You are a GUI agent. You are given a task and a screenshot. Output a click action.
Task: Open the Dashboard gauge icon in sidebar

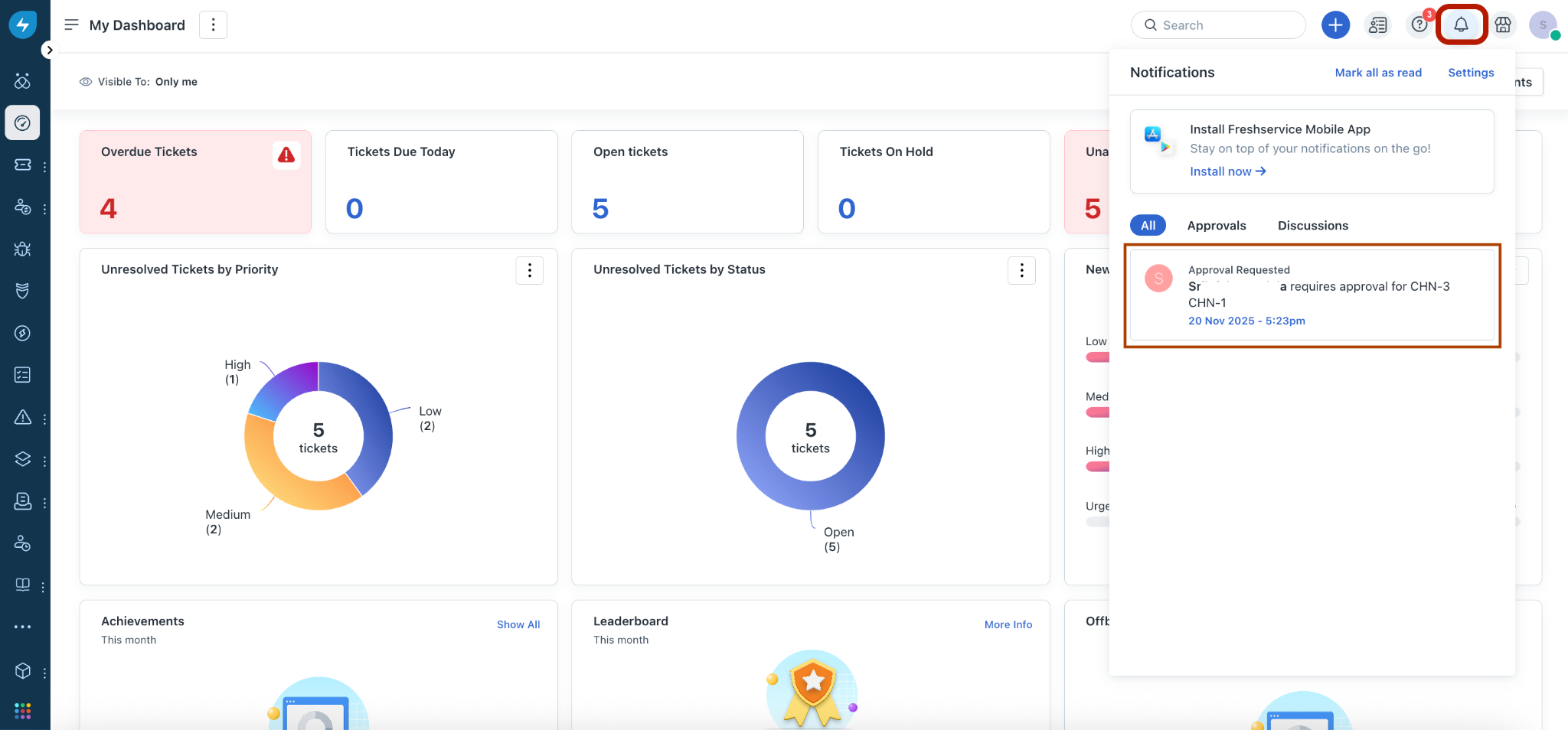(22, 122)
